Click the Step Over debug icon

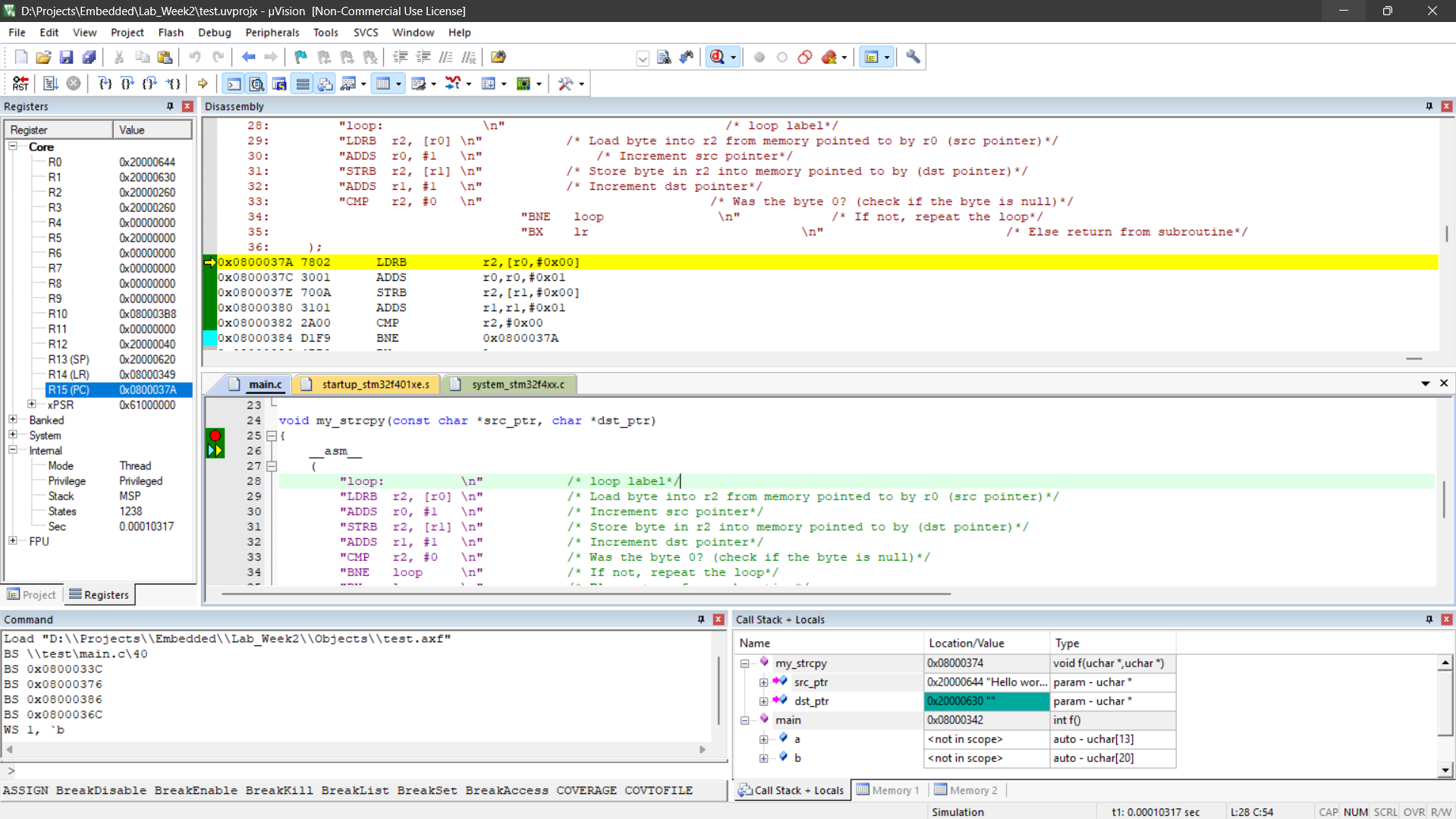127,83
